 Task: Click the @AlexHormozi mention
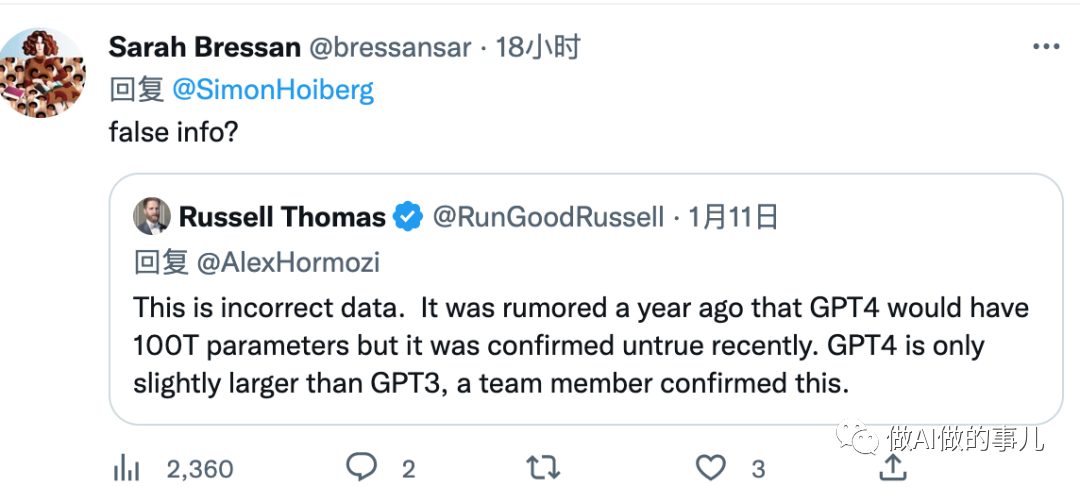[x=288, y=262]
